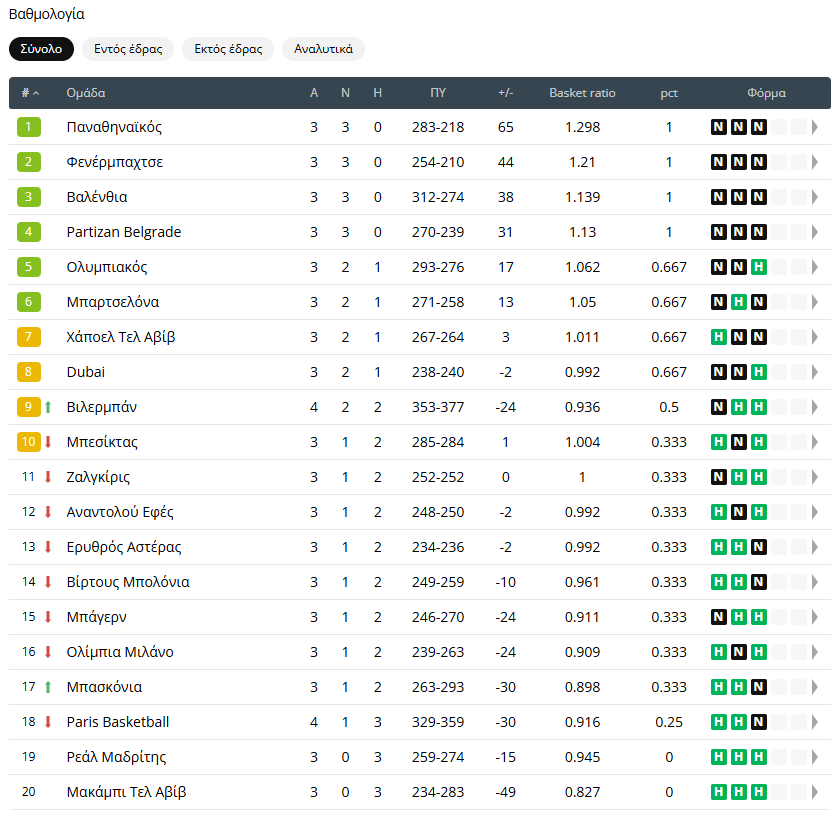Sort table by Basket ratio column
Viewport: 839px width, 814px height.
coord(582,93)
